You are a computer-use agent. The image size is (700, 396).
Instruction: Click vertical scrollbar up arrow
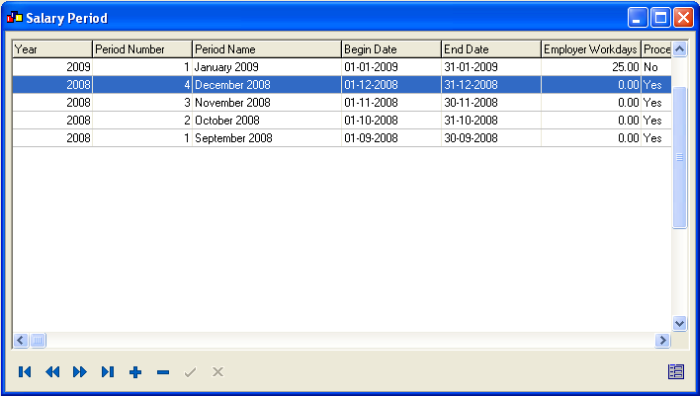[x=679, y=49]
